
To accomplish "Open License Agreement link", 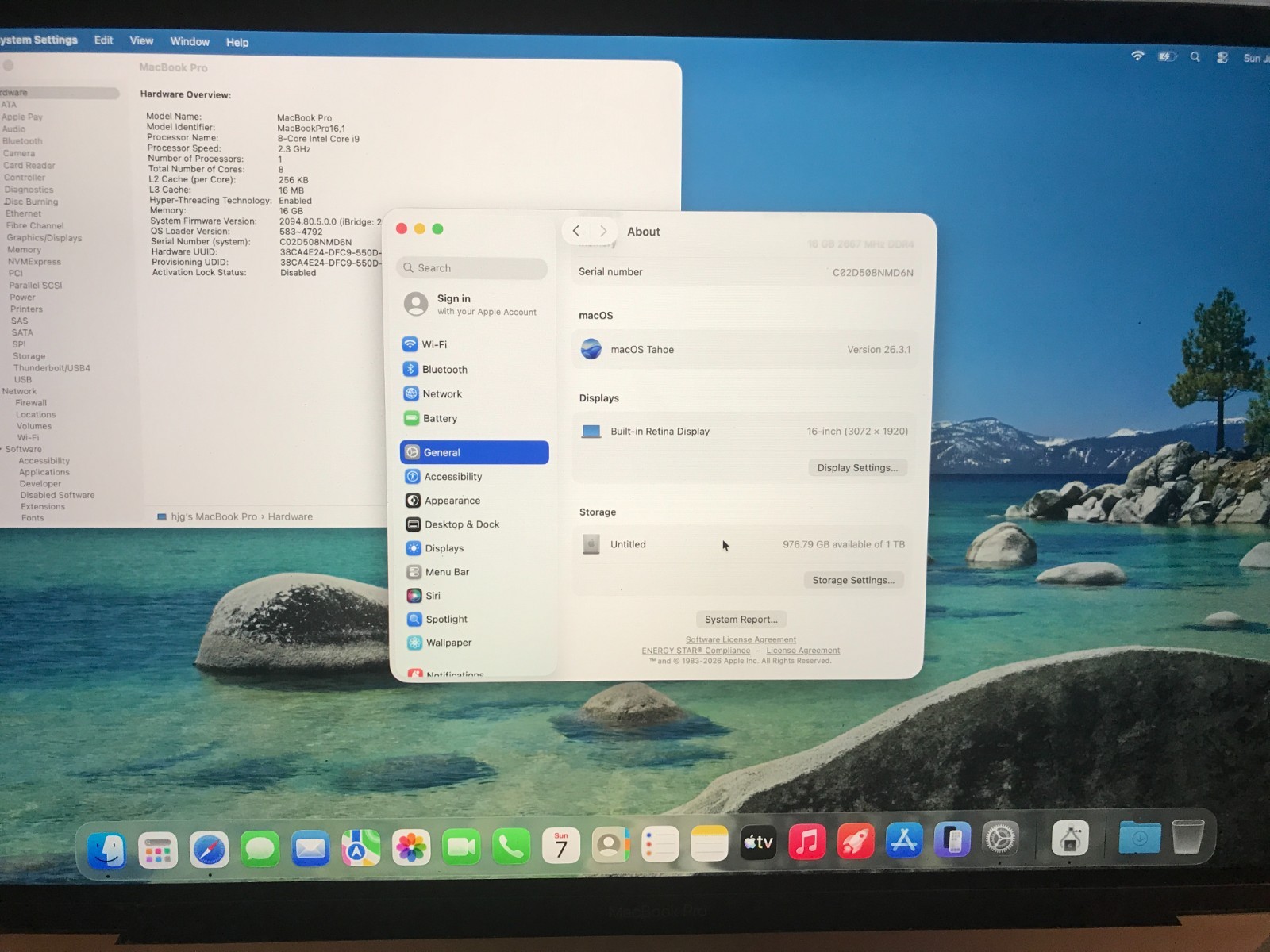I will point(802,651).
